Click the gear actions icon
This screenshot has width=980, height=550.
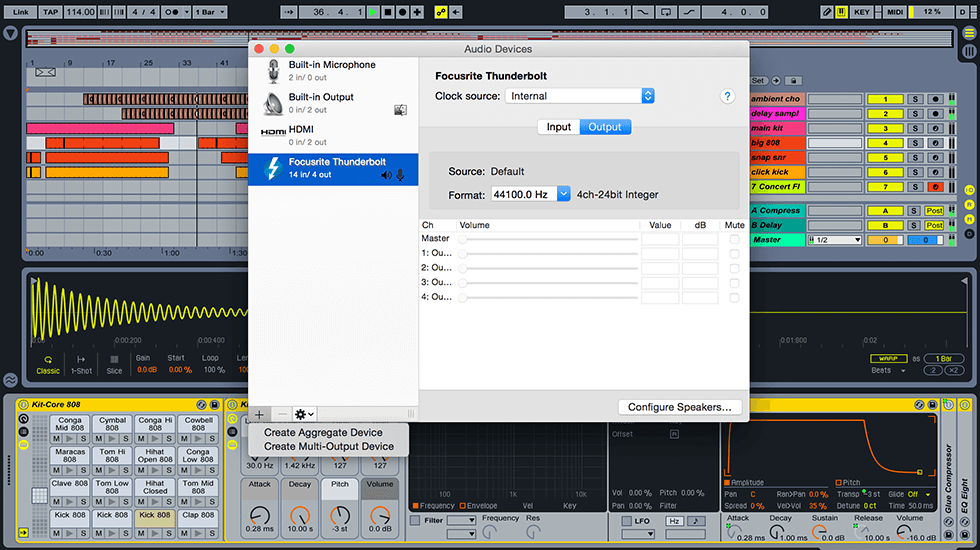(x=303, y=414)
